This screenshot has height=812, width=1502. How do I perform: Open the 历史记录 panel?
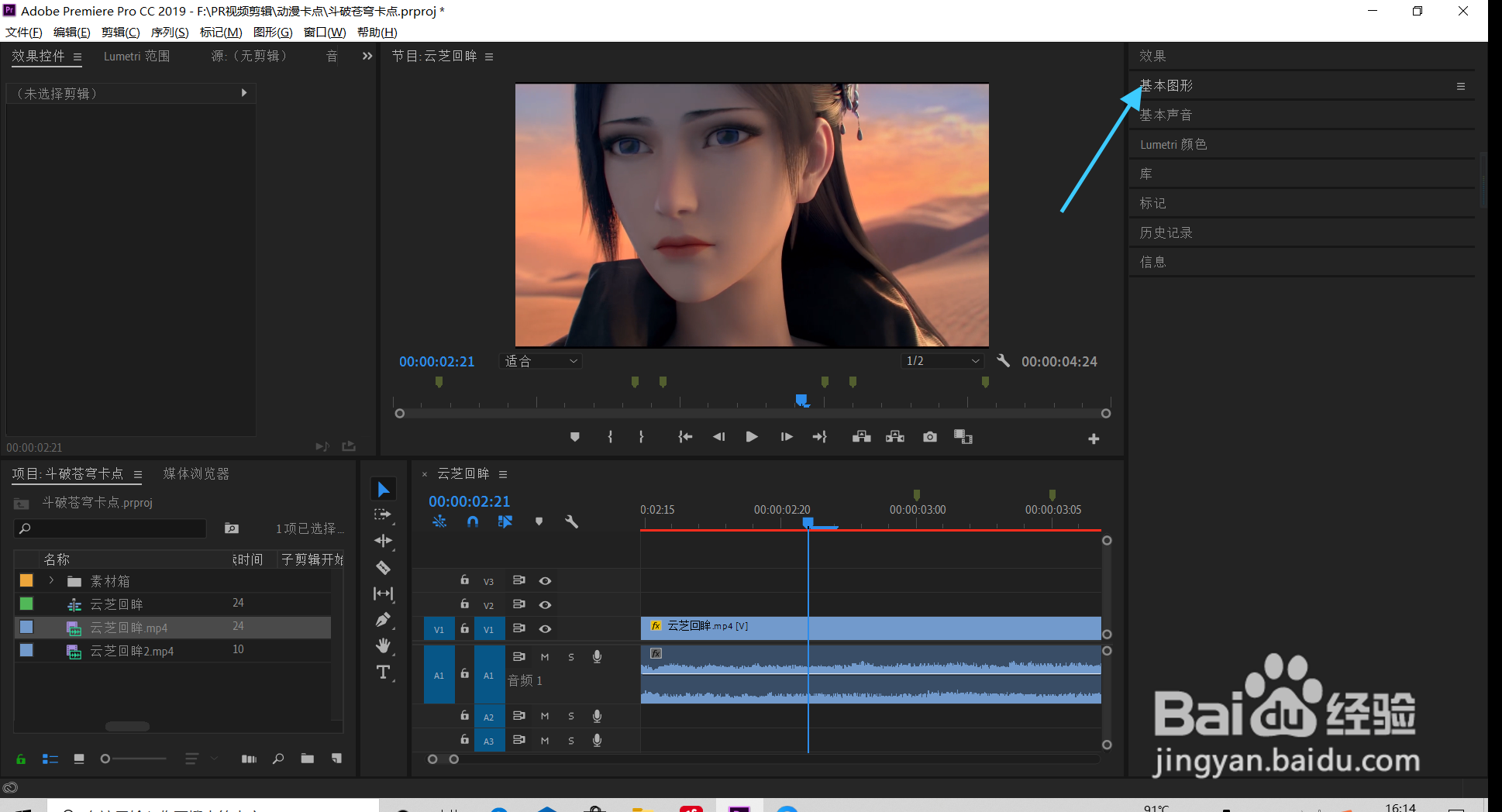(1166, 232)
